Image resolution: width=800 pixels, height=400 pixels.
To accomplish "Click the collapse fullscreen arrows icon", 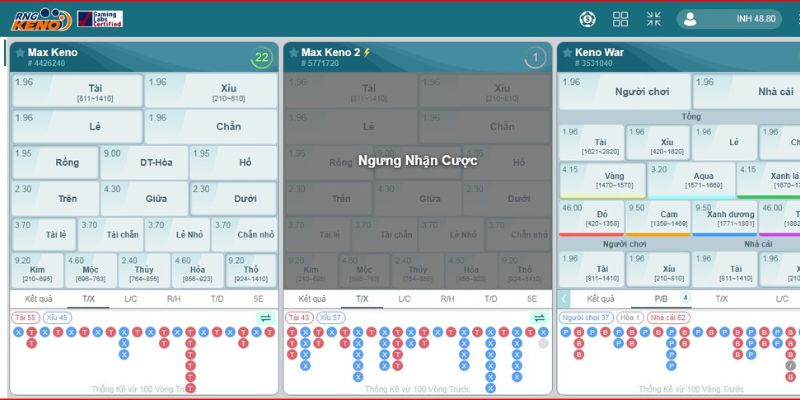I will click(x=653, y=19).
